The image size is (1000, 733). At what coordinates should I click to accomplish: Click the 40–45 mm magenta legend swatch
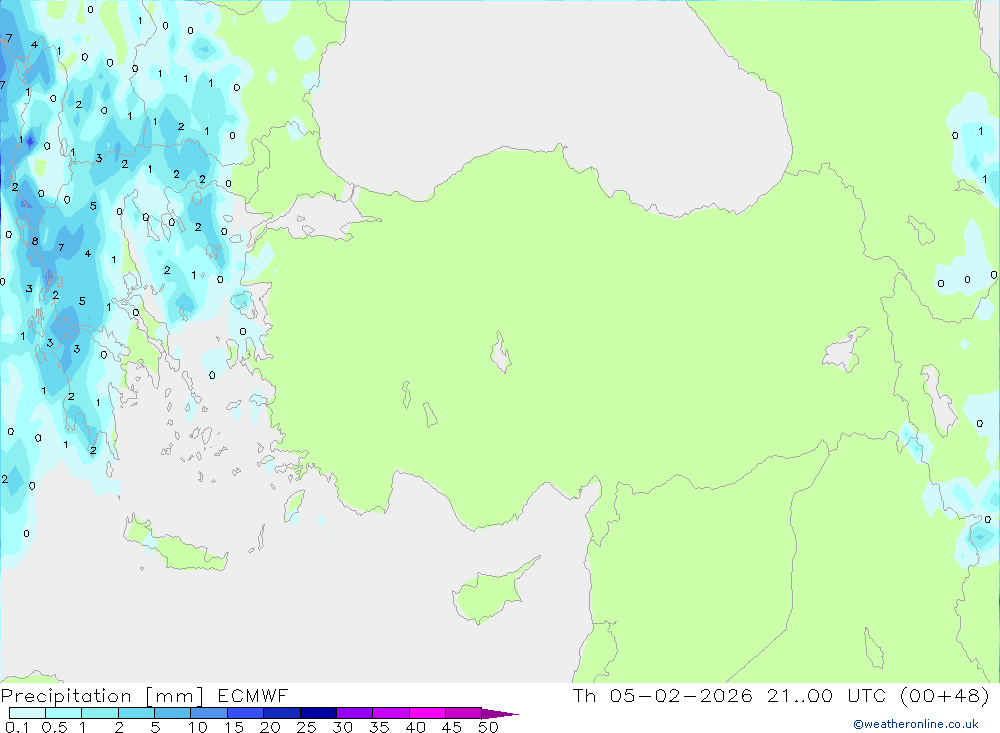427,713
